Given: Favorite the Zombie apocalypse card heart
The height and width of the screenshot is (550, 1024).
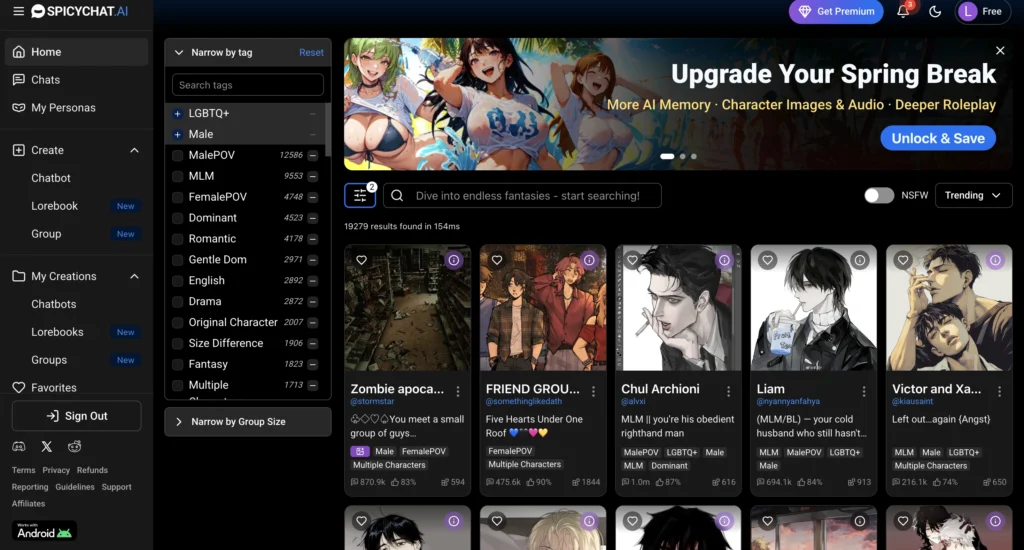Looking at the screenshot, I should pos(362,260).
